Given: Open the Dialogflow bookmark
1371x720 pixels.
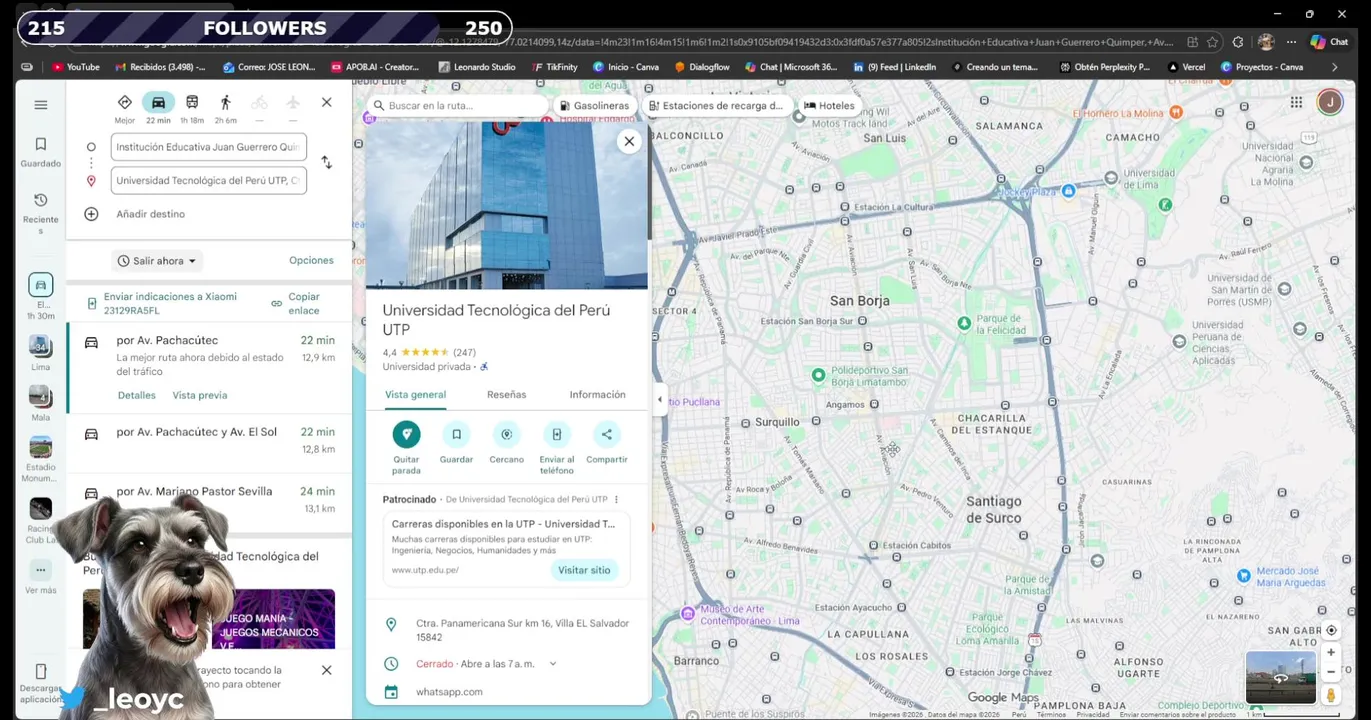Looking at the screenshot, I should tap(702, 67).
